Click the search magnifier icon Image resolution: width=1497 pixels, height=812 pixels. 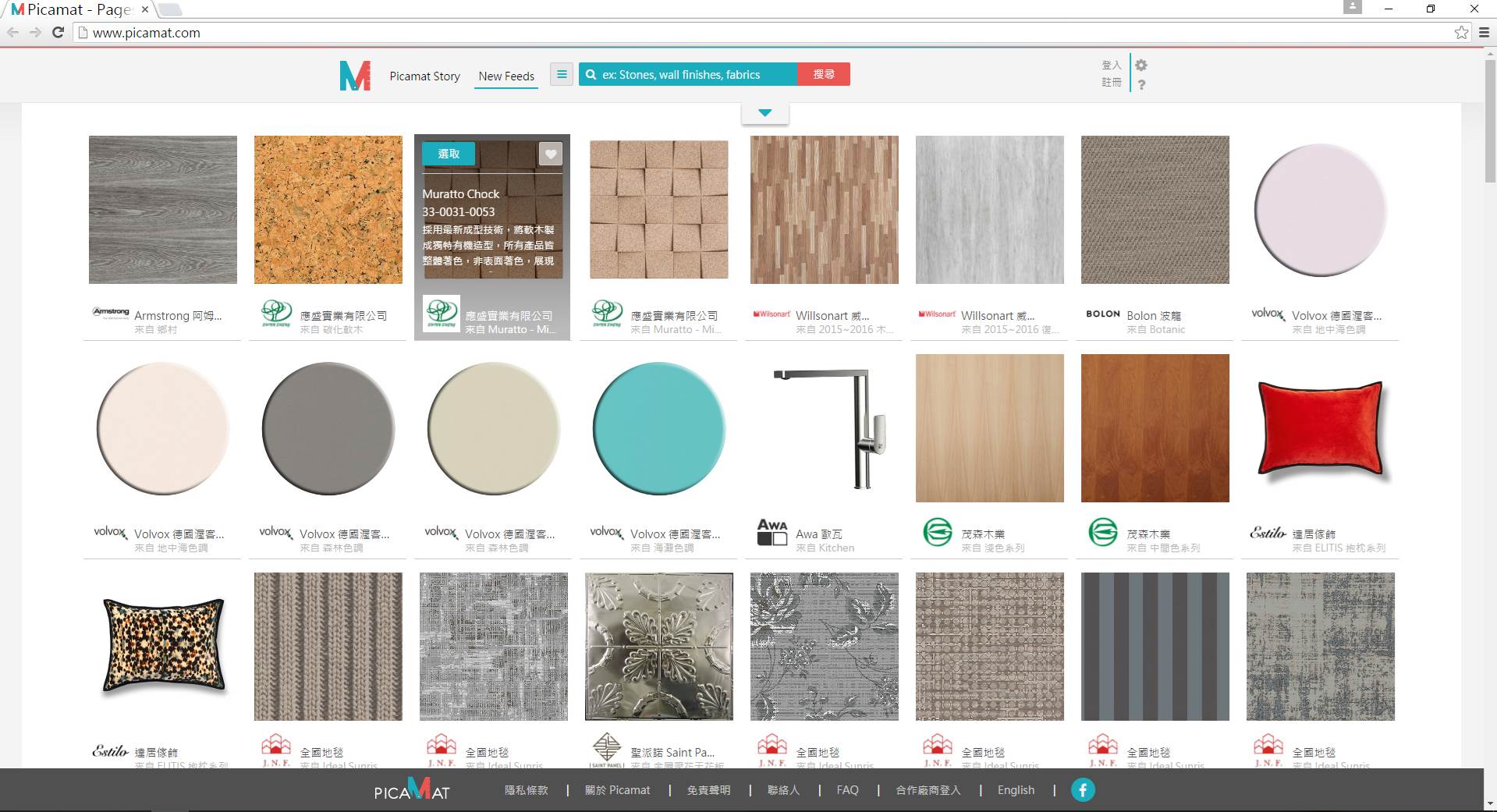(591, 75)
